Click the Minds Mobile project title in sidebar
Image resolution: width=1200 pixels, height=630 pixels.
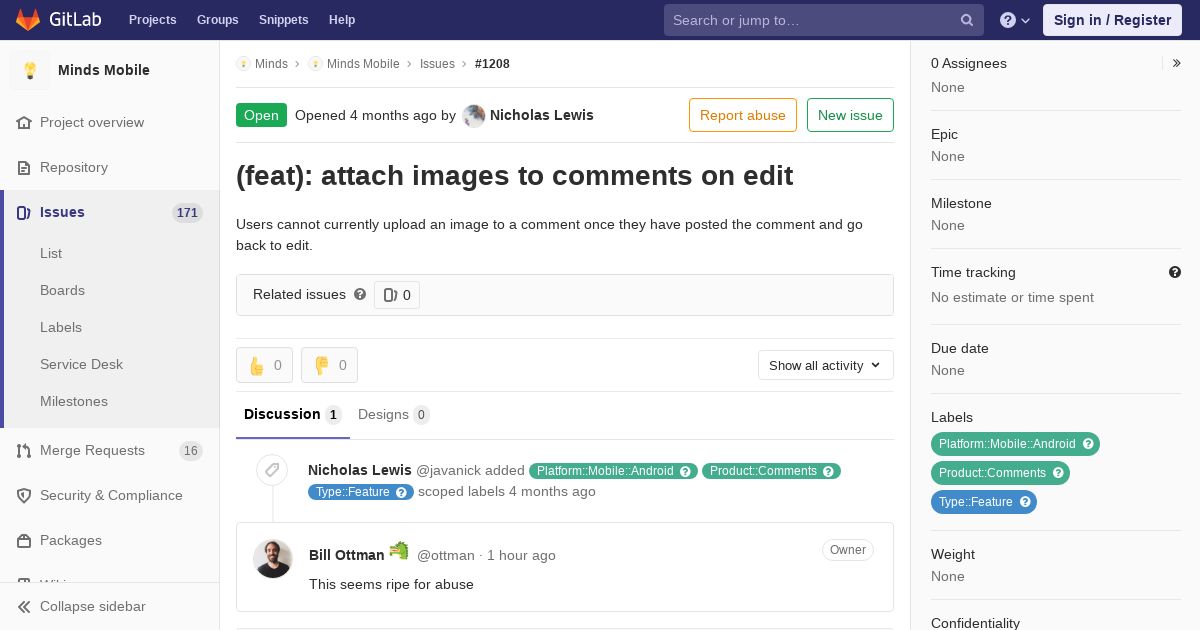[x=104, y=70]
